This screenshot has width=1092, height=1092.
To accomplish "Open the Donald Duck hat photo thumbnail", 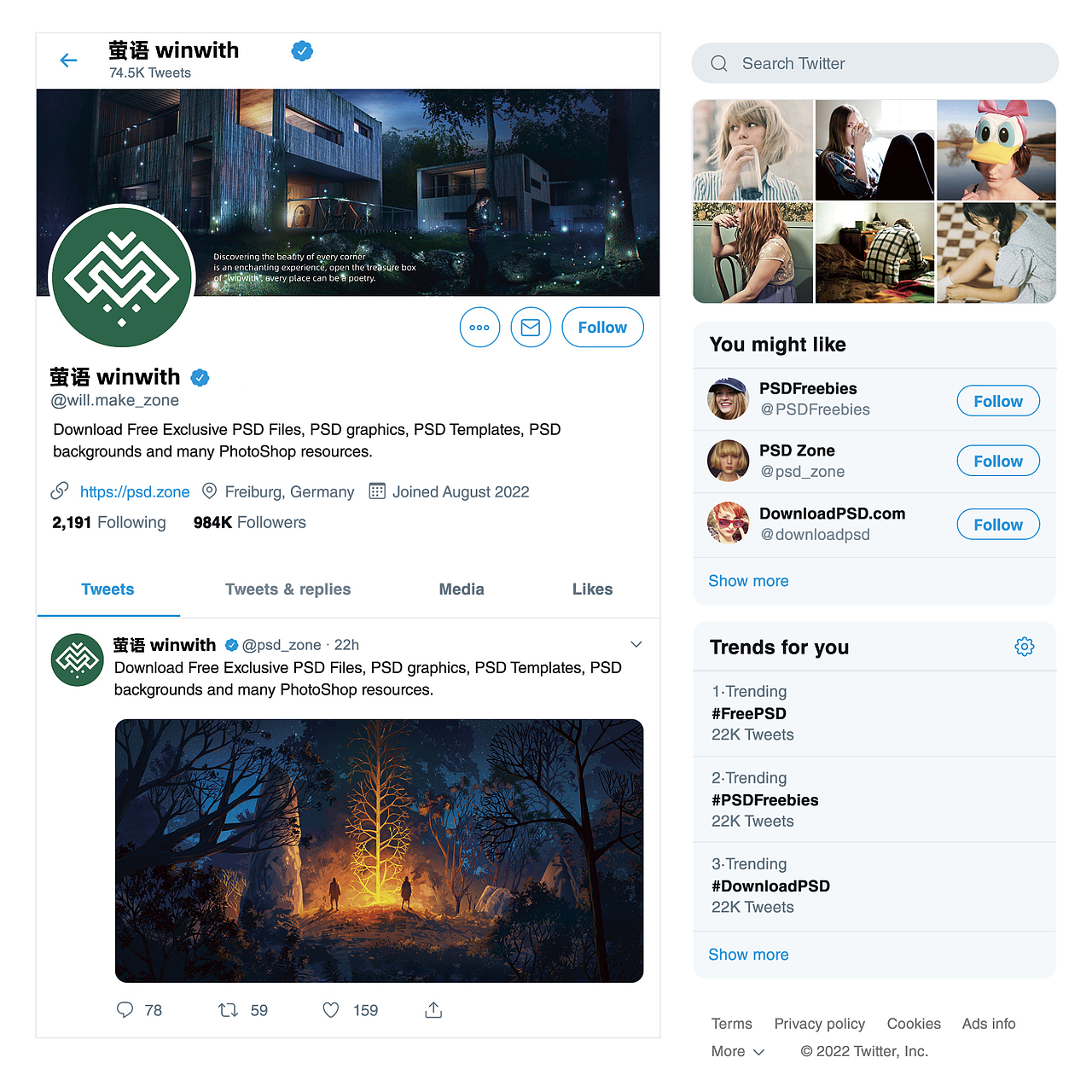I will click(x=996, y=150).
